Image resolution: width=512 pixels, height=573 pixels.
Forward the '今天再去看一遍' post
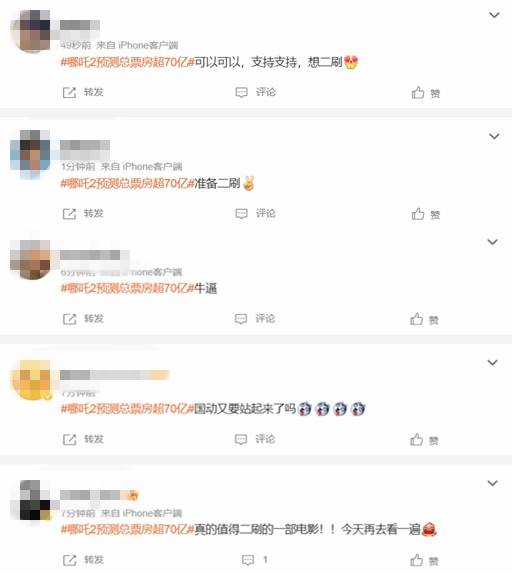click(x=69, y=560)
